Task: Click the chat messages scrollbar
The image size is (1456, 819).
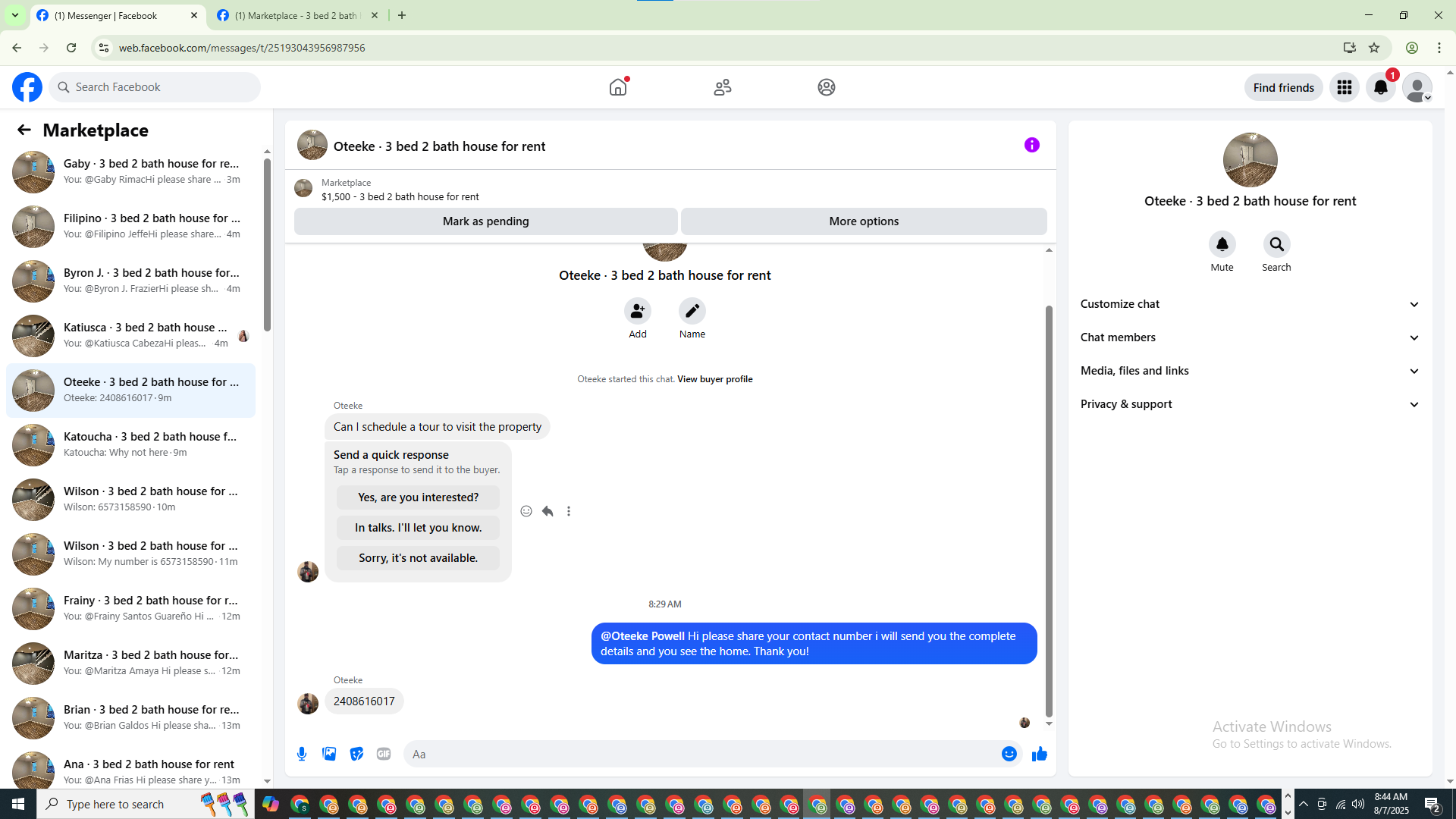Action: (1049, 510)
